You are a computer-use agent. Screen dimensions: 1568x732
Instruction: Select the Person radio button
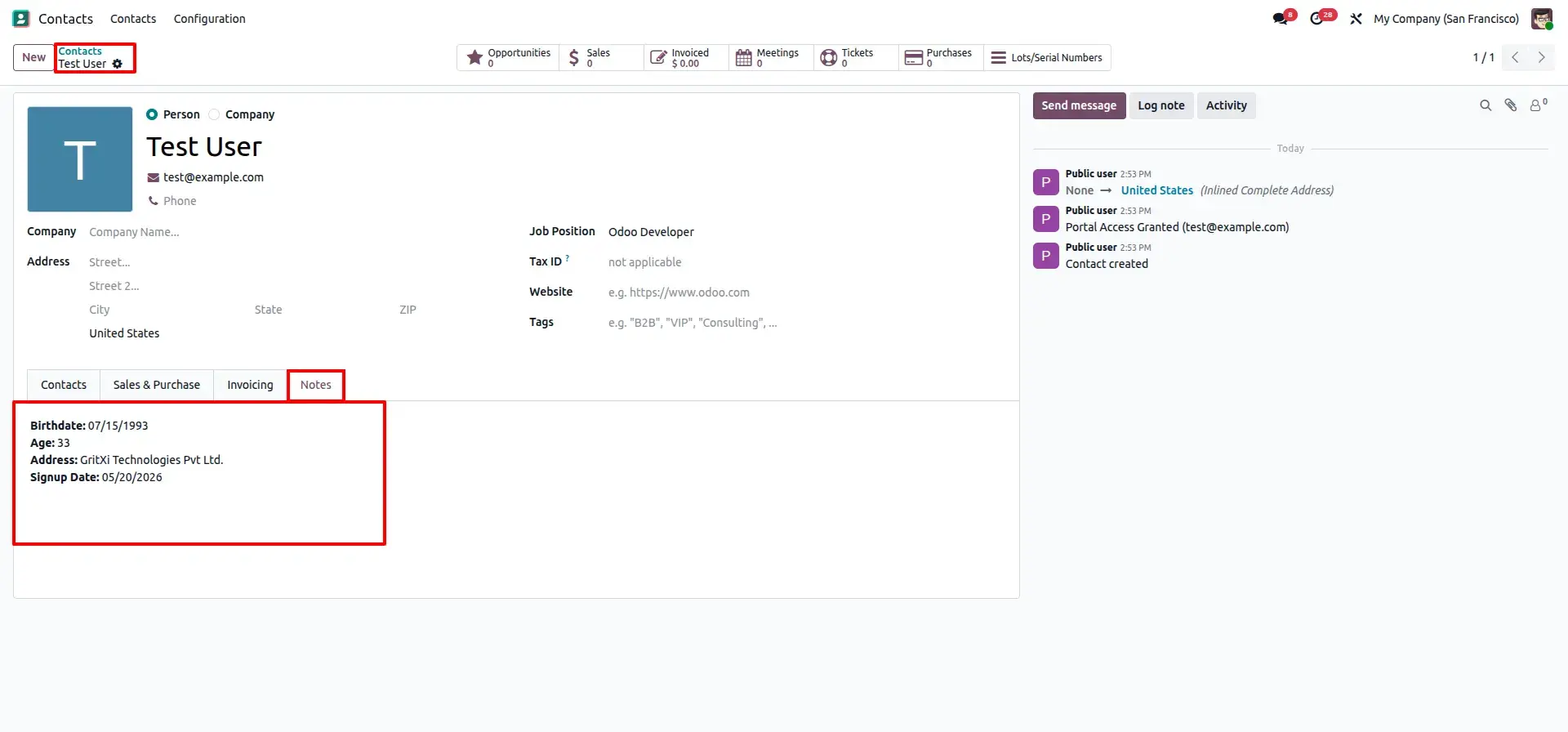pyautogui.click(x=152, y=114)
